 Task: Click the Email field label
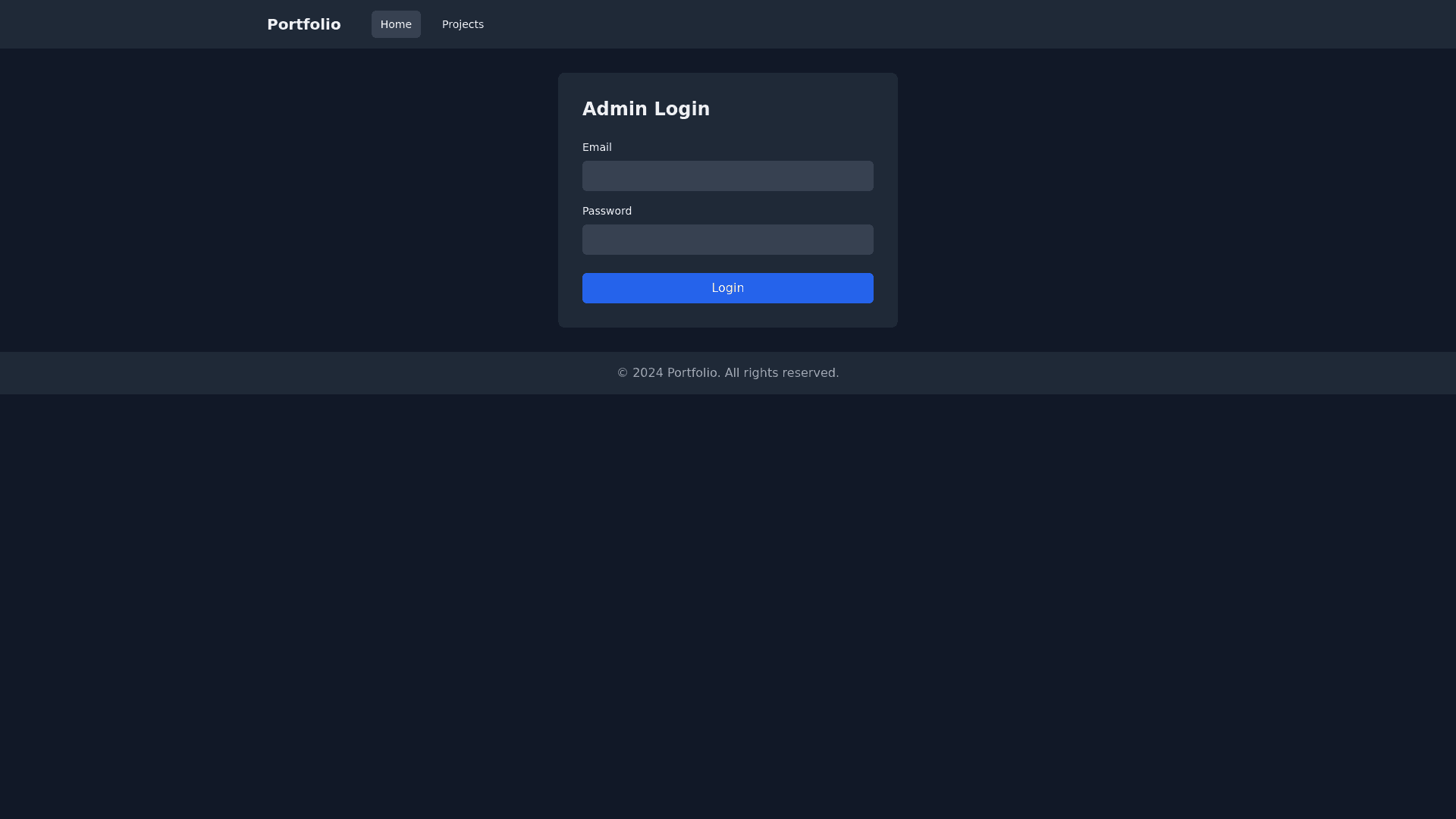click(x=597, y=147)
